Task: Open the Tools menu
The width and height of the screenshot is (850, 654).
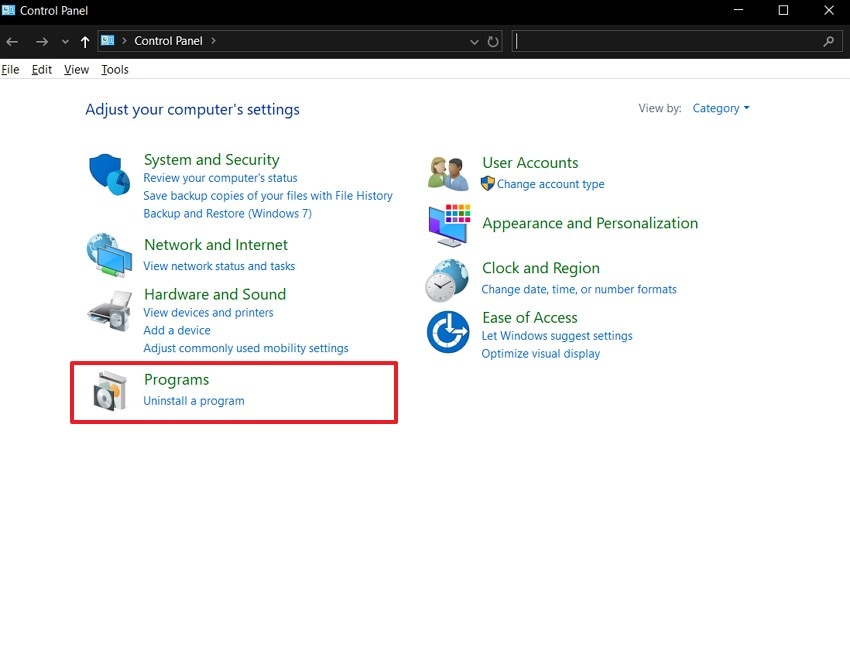Action: 115,70
